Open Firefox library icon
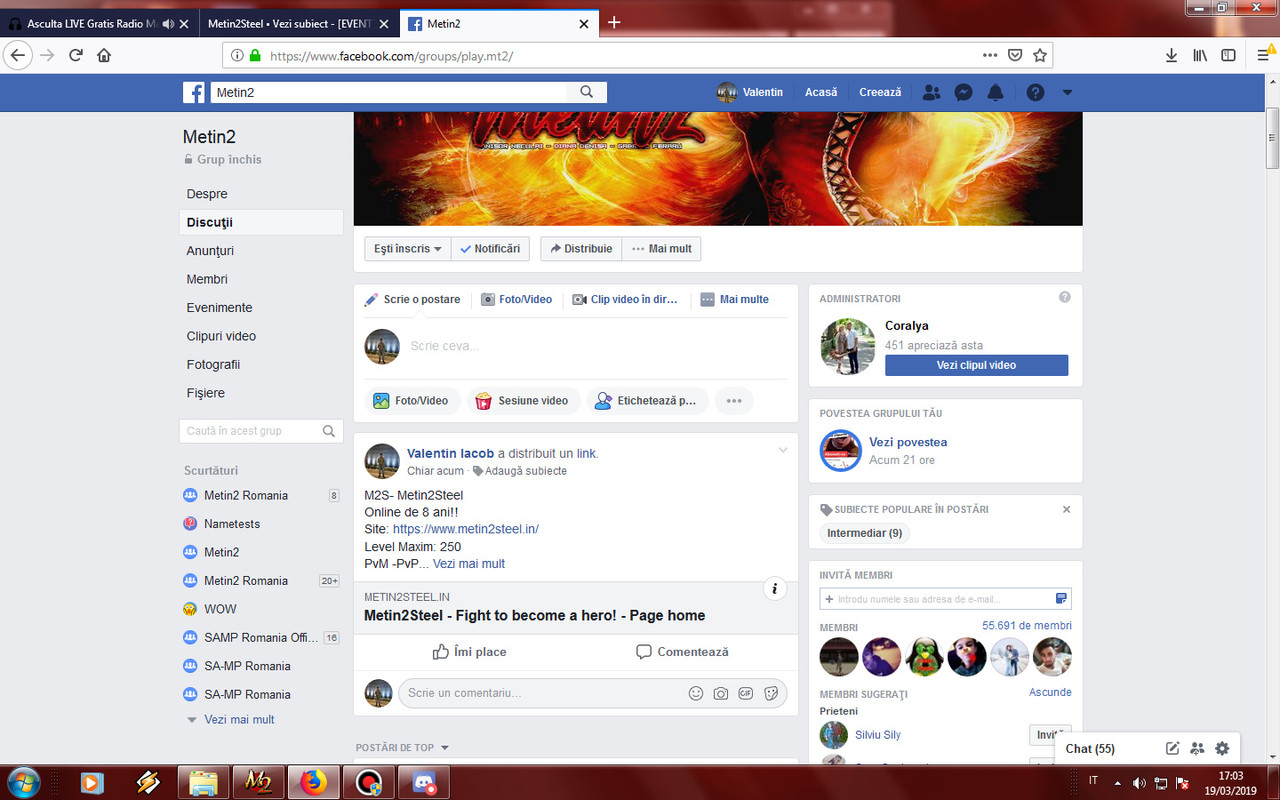 [x=1200, y=55]
